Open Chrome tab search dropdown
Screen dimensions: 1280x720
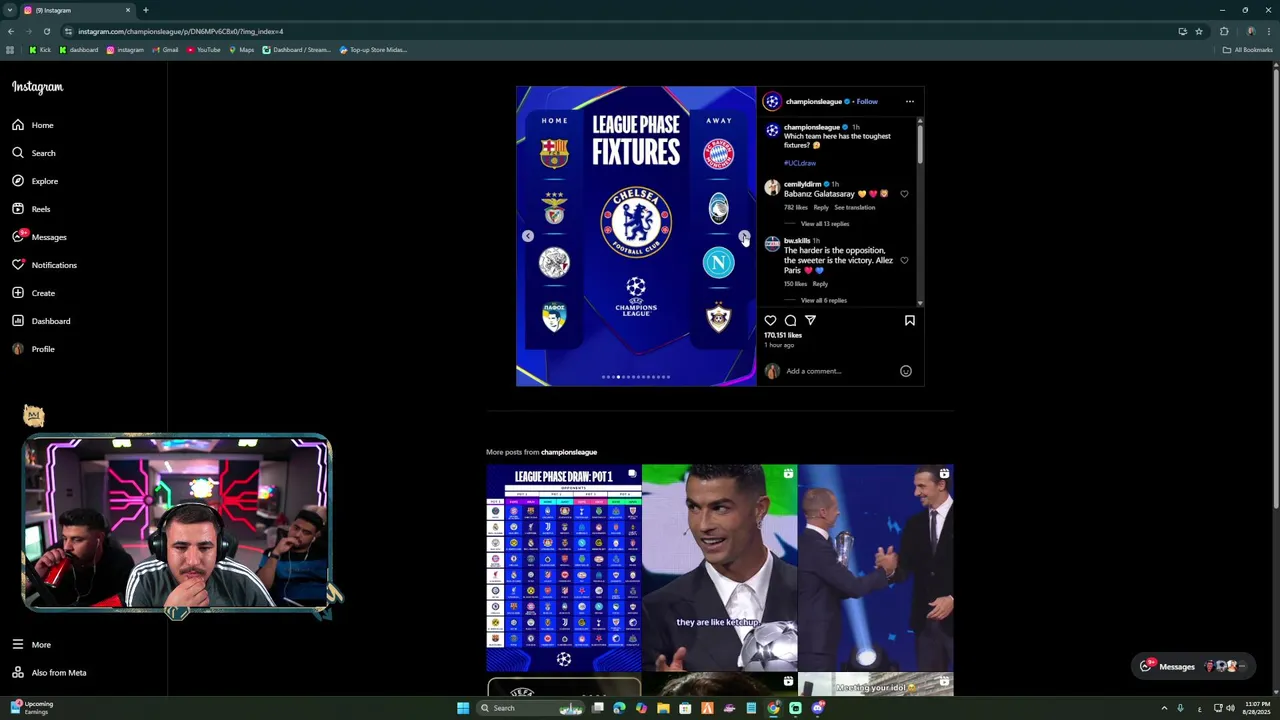(x=10, y=10)
